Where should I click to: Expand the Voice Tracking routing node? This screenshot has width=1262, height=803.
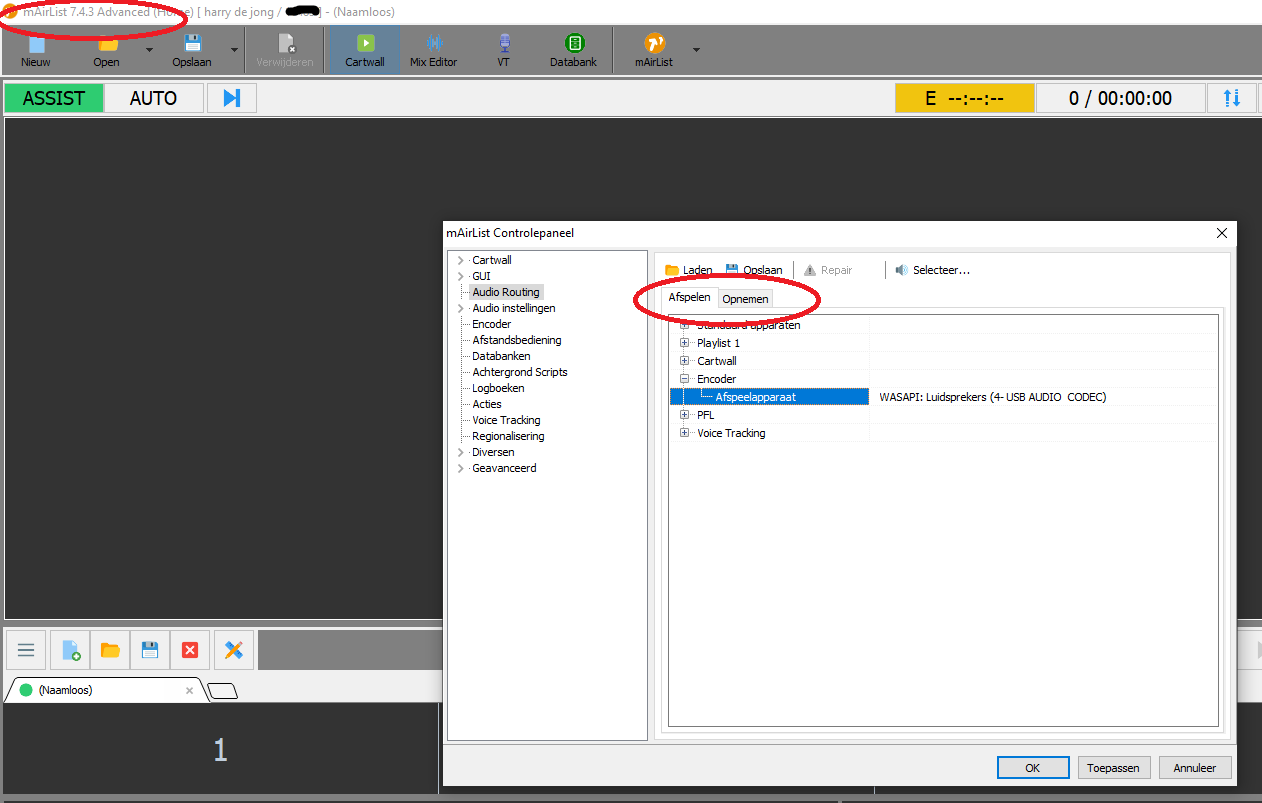click(x=685, y=433)
